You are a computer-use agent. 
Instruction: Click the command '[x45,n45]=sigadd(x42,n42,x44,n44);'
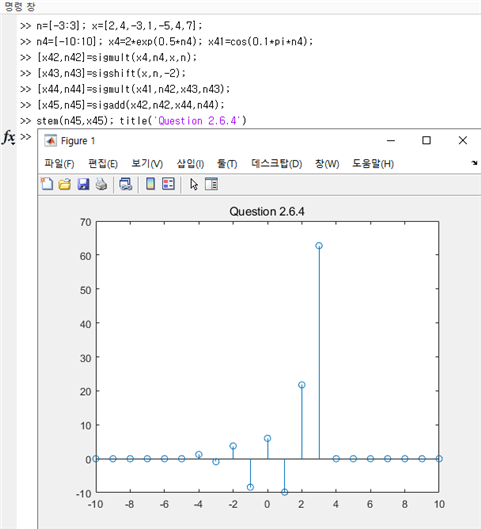pyautogui.click(x=131, y=105)
